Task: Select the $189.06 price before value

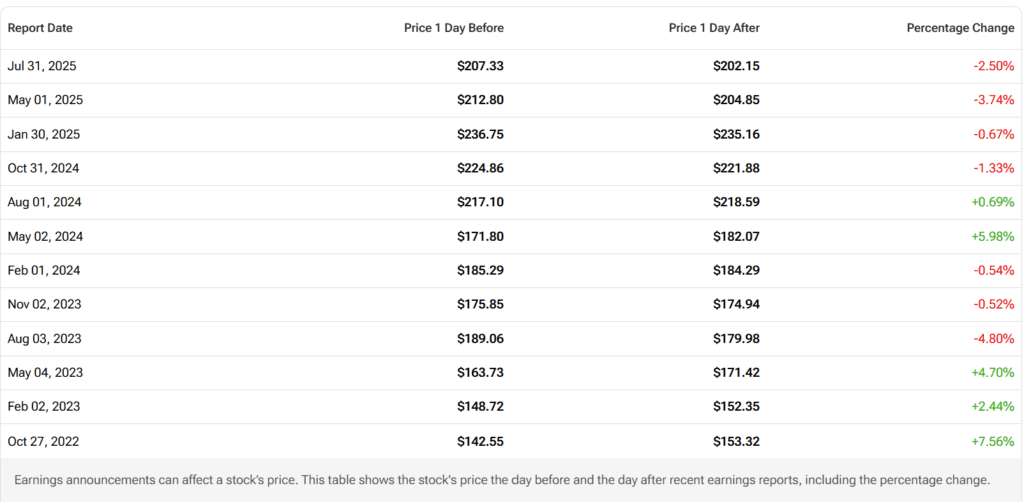Action: [480, 338]
